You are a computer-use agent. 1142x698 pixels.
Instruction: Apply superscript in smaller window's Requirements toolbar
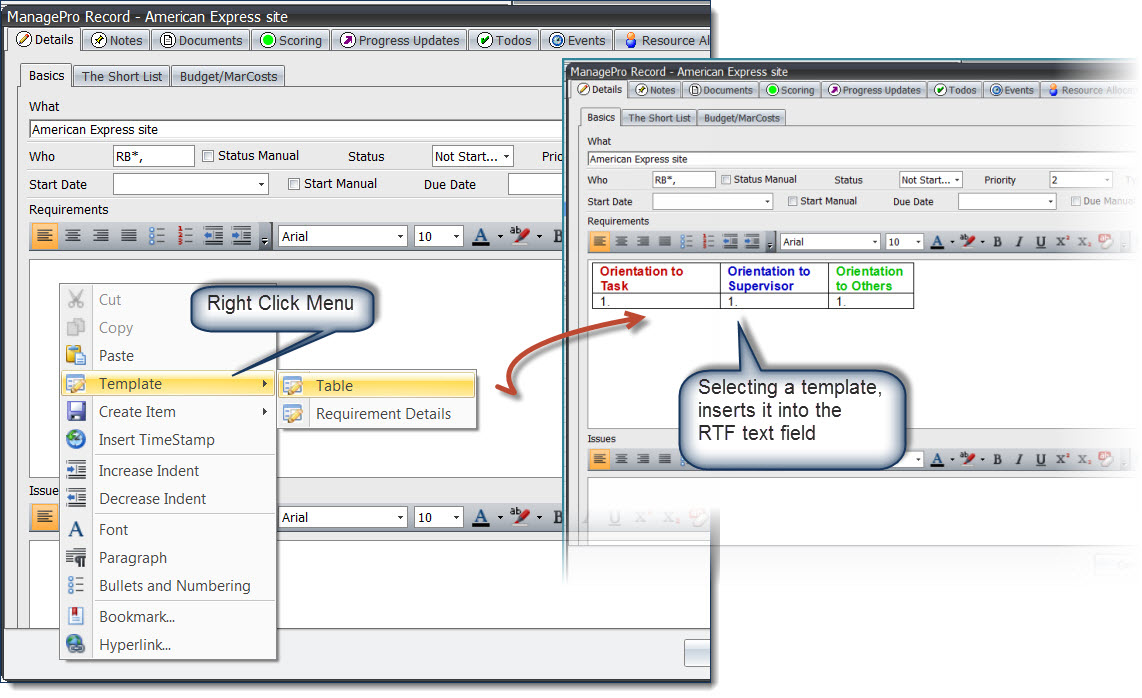click(1063, 242)
